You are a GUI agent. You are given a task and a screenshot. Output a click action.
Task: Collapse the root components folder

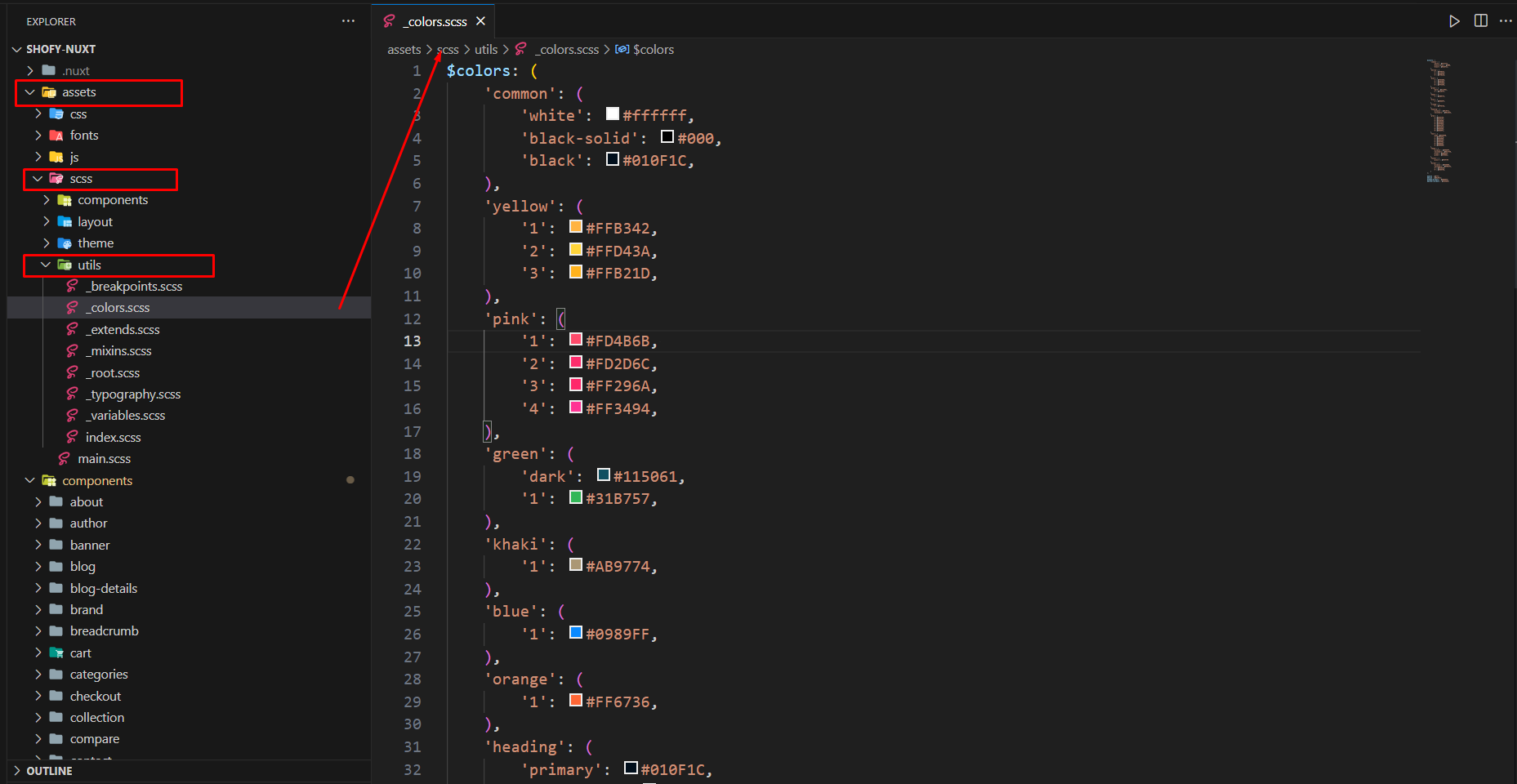[x=30, y=480]
